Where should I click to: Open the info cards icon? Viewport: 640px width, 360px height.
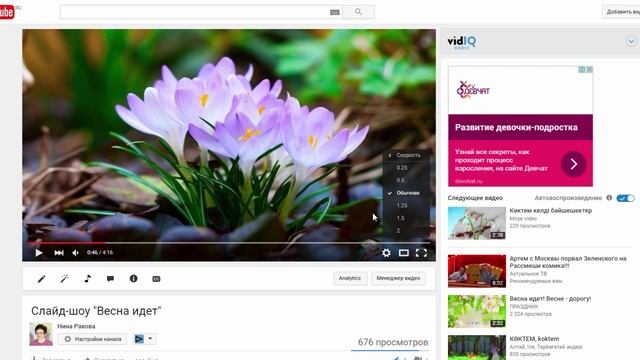pos(133,278)
